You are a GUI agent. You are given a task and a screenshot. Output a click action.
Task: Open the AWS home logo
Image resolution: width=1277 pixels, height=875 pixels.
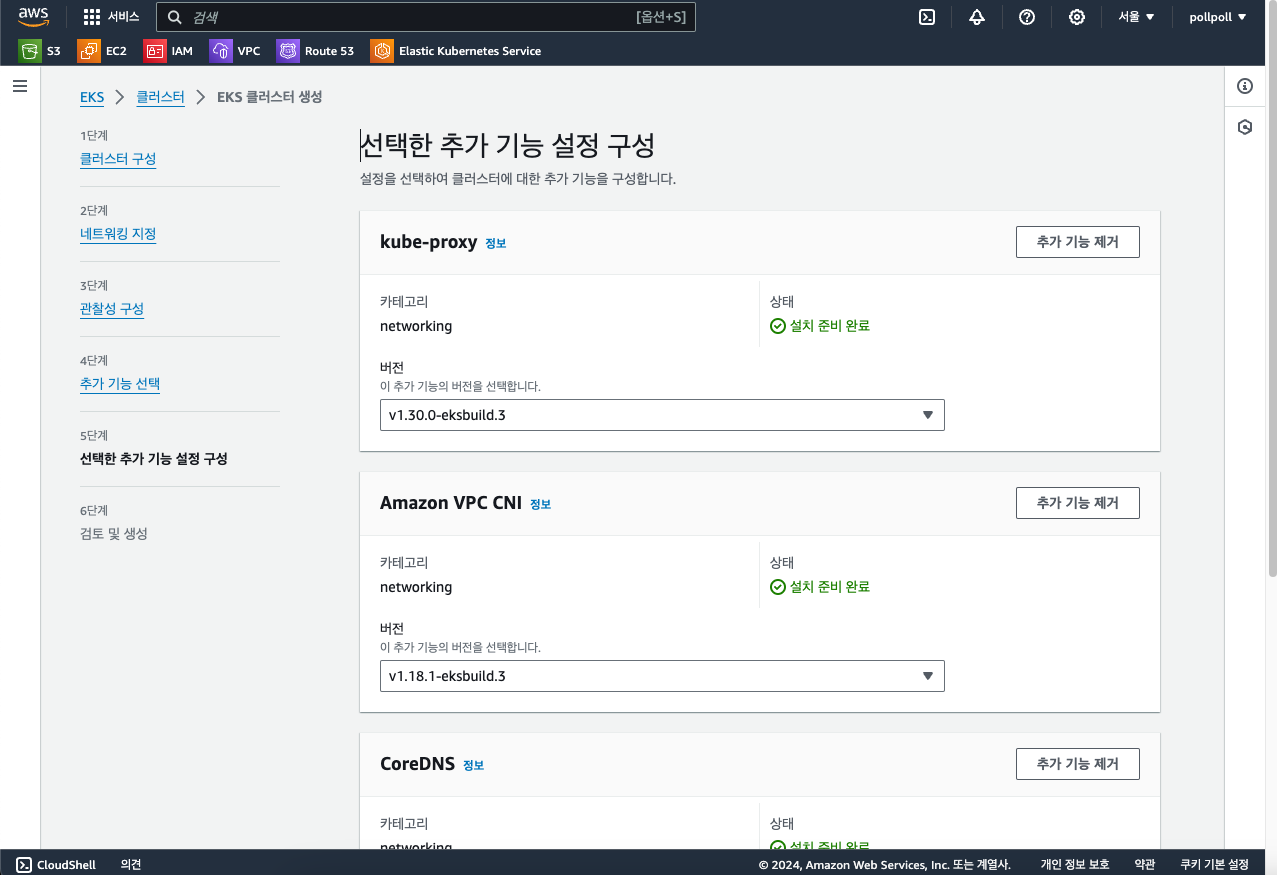pyautogui.click(x=34, y=16)
